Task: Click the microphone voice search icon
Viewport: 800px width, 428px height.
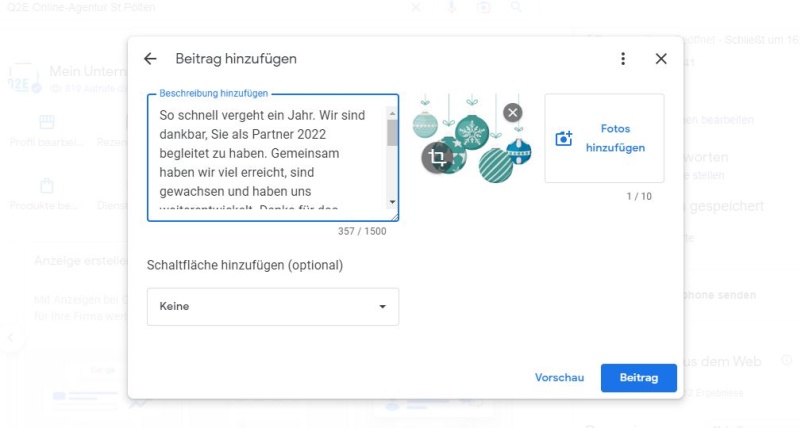Action: pyautogui.click(x=451, y=7)
